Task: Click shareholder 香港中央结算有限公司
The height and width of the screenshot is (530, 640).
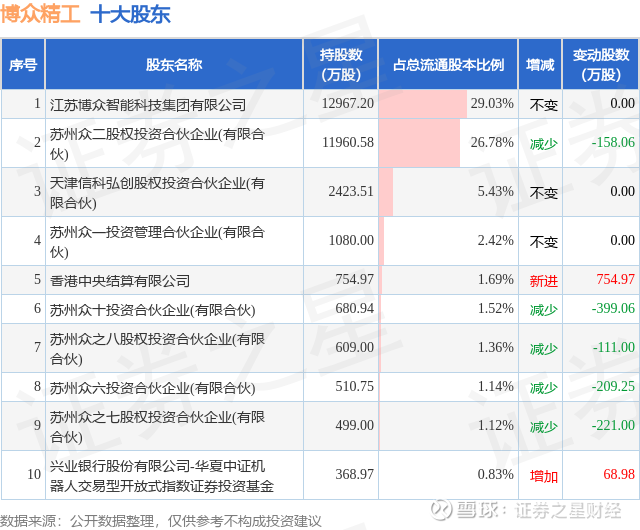Action: pyautogui.click(x=120, y=281)
